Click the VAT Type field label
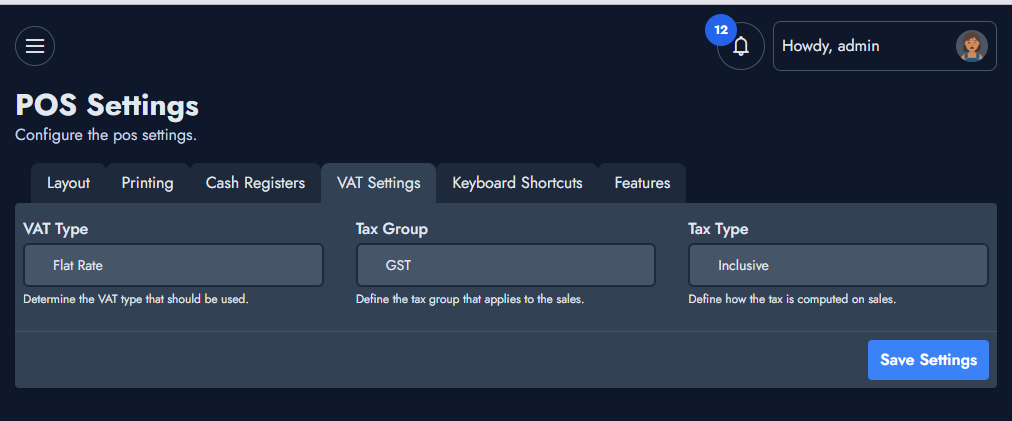The image size is (1012, 421). 56,229
